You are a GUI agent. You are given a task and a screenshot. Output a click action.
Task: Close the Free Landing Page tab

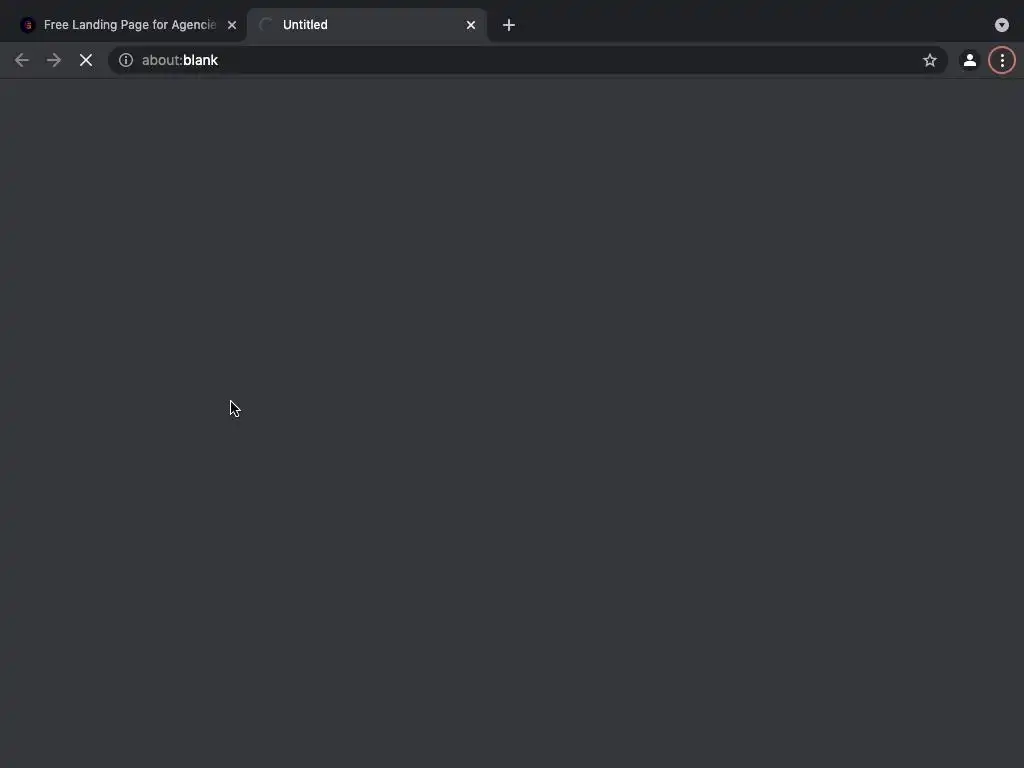232,25
